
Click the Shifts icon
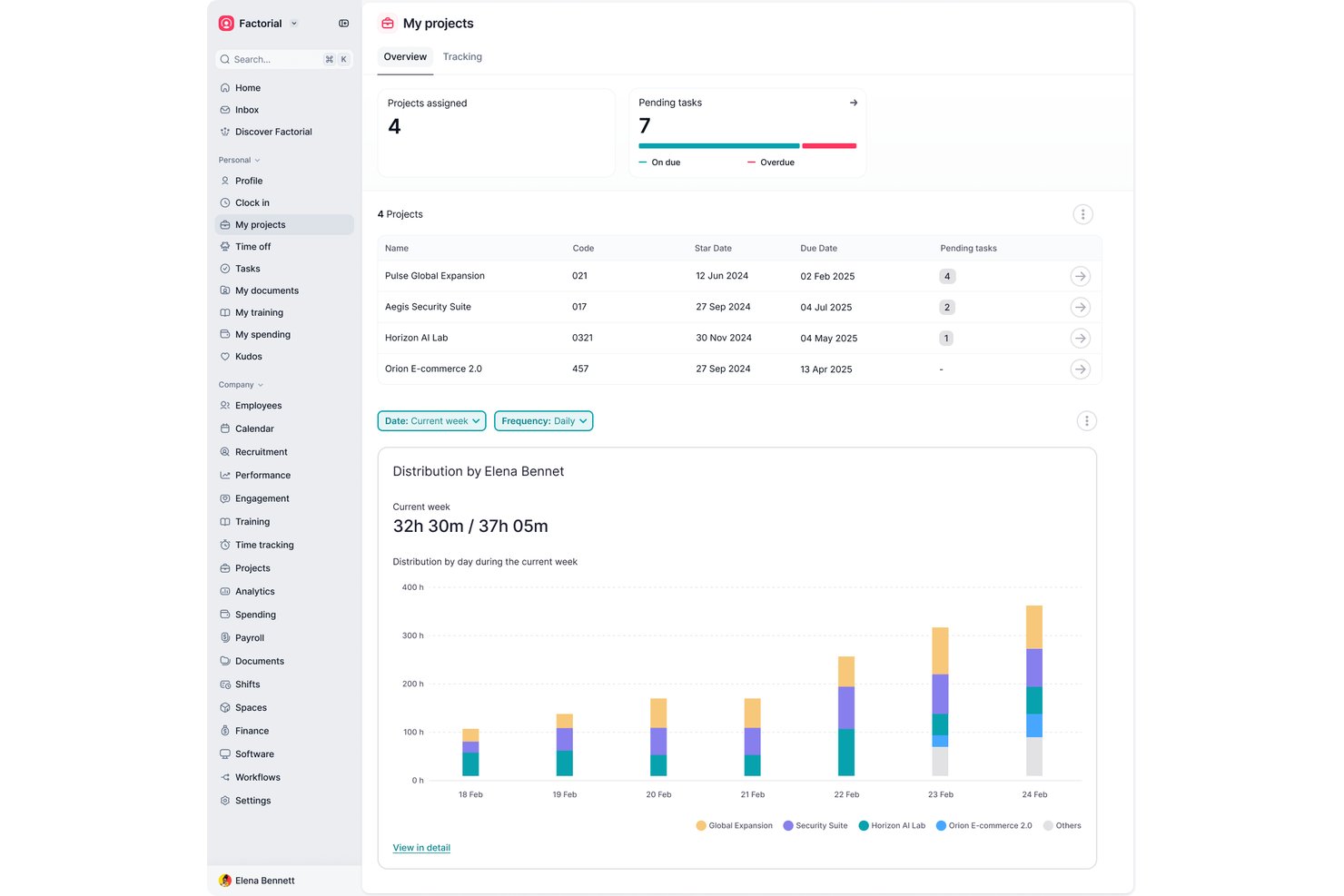[225, 684]
